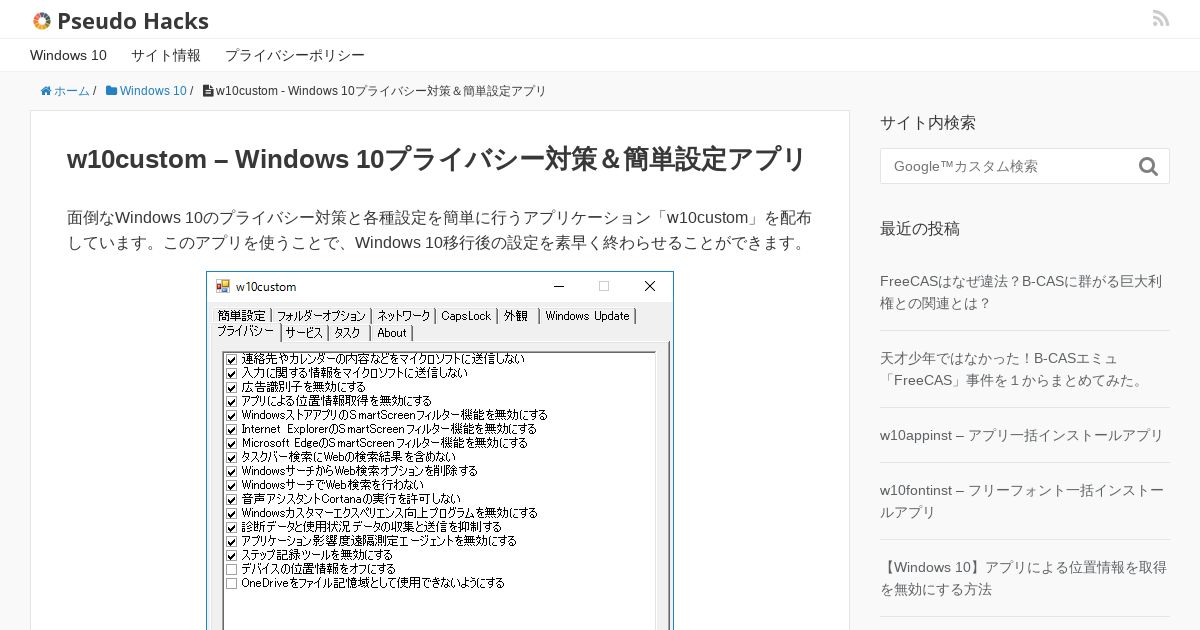Image resolution: width=1200 pixels, height=630 pixels.
Task: Uncheck WindowsサーチからWeb検索オプションを削除する
Action: click(x=231, y=471)
